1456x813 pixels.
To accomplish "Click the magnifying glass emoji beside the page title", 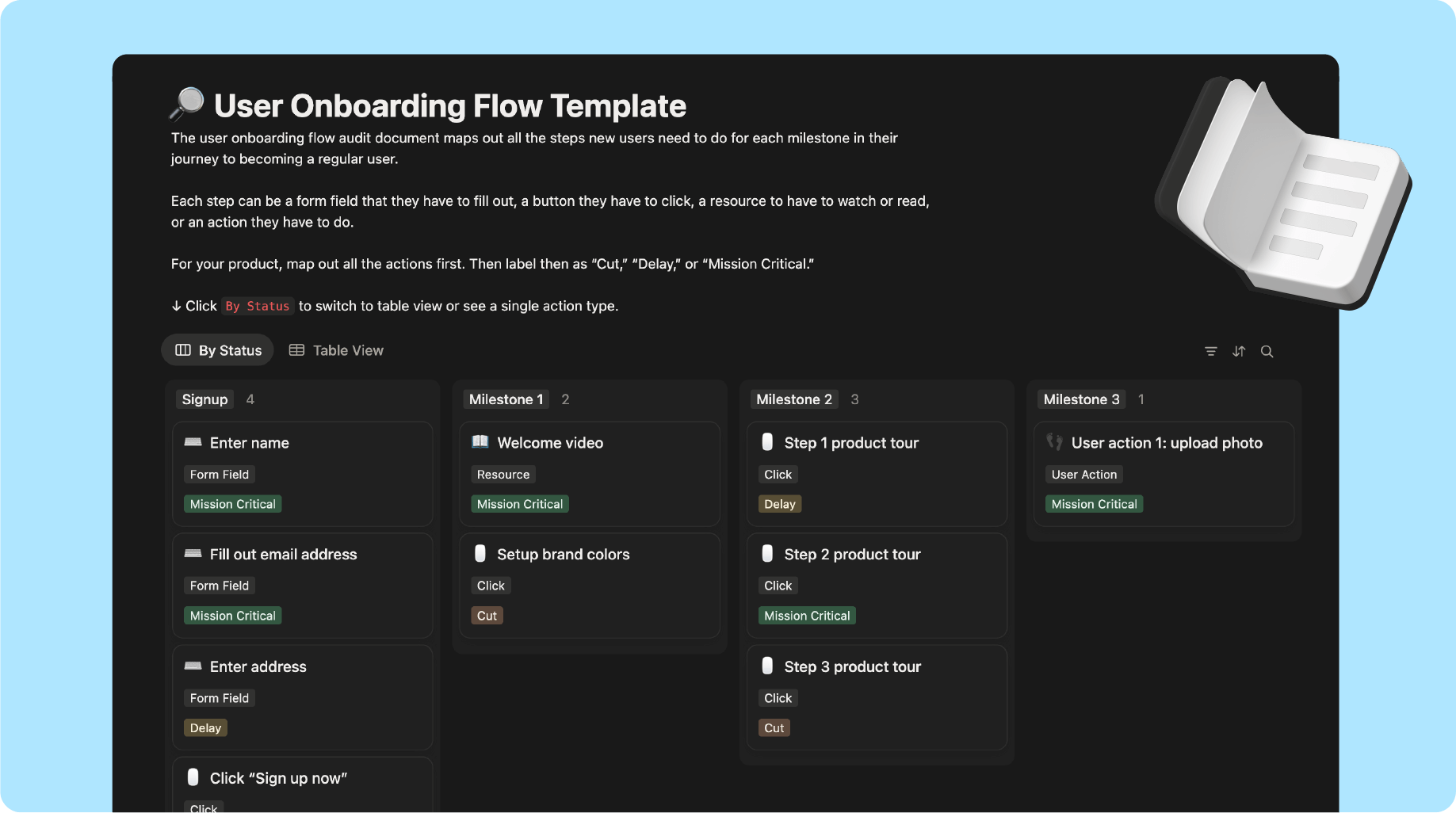I will pyautogui.click(x=187, y=105).
